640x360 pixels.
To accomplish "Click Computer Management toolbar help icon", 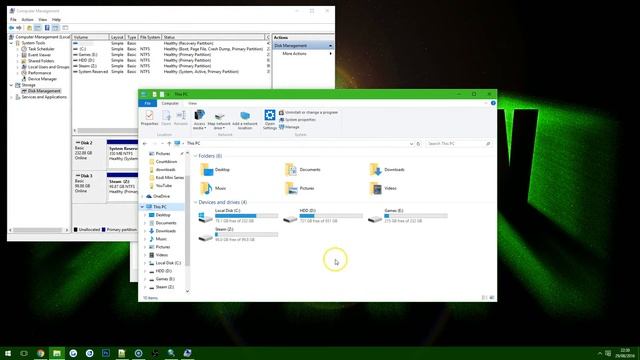I will pos(47,28).
